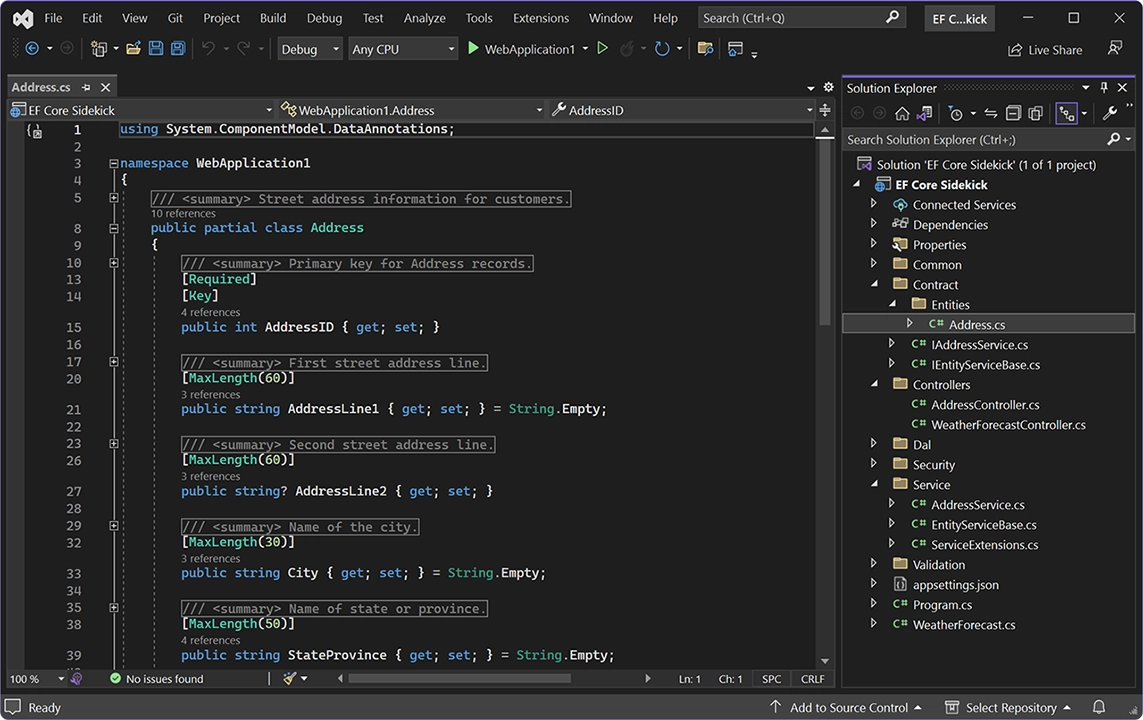Image resolution: width=1143 pixels, height=720 pixels.
Task: Toggle the SPC spaces indicator in editor footer
Action: coord(771,678)
